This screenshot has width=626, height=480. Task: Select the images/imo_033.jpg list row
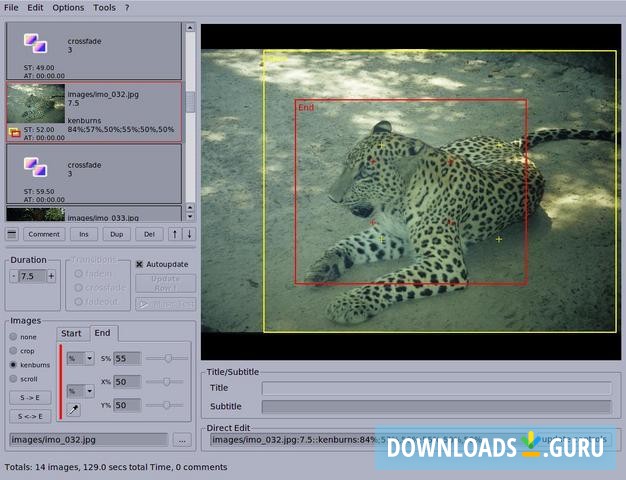94,214
